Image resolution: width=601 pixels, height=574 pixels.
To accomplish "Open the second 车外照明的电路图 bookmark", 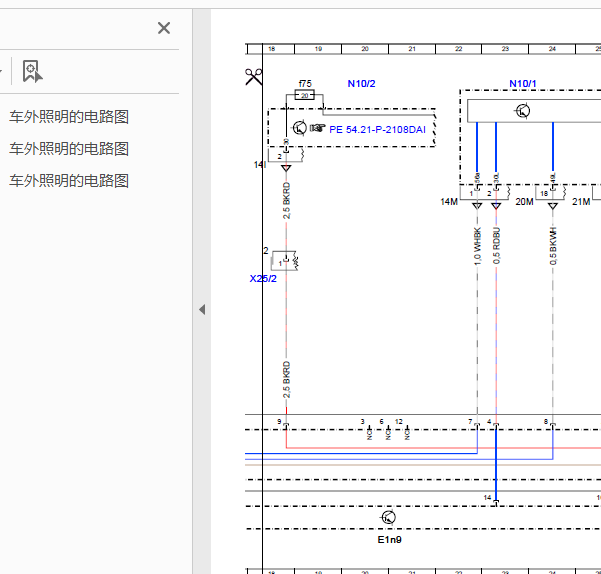I will (69, 149).
